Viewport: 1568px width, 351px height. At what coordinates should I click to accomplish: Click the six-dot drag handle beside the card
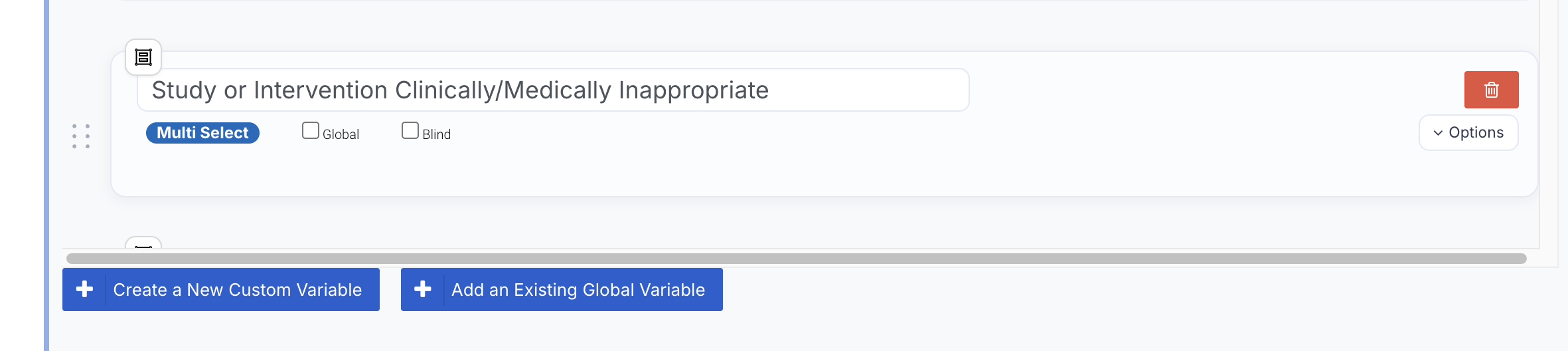[81, 136]
